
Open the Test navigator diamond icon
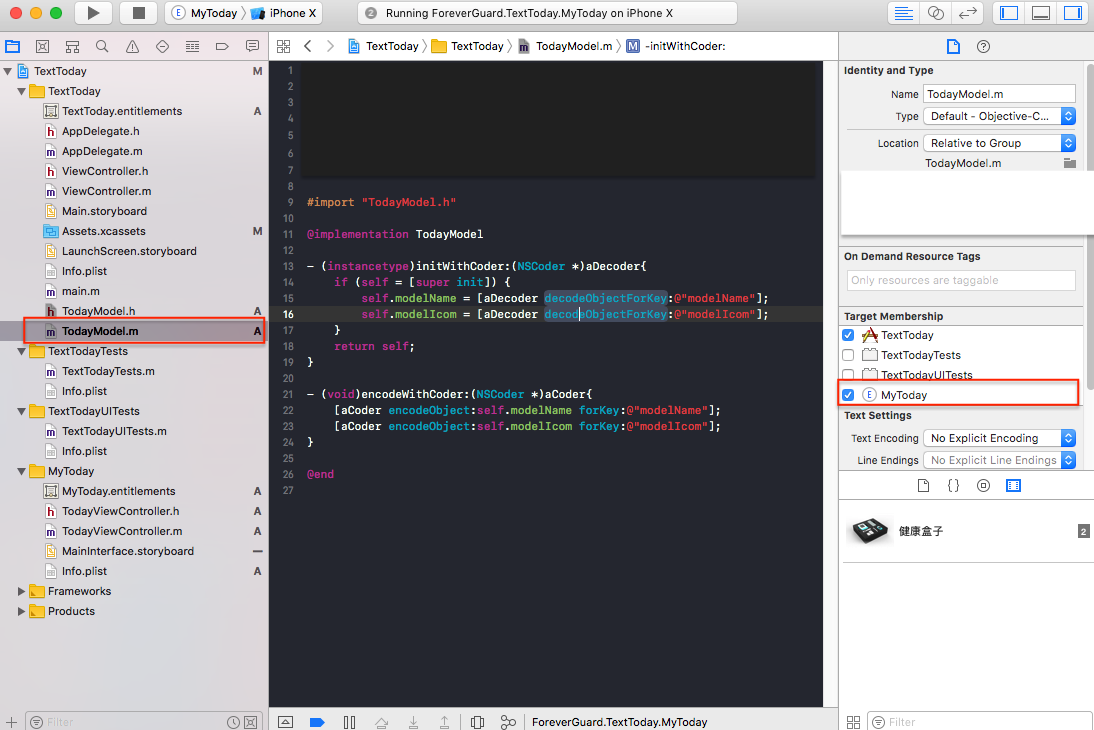(x=163, y=46)
